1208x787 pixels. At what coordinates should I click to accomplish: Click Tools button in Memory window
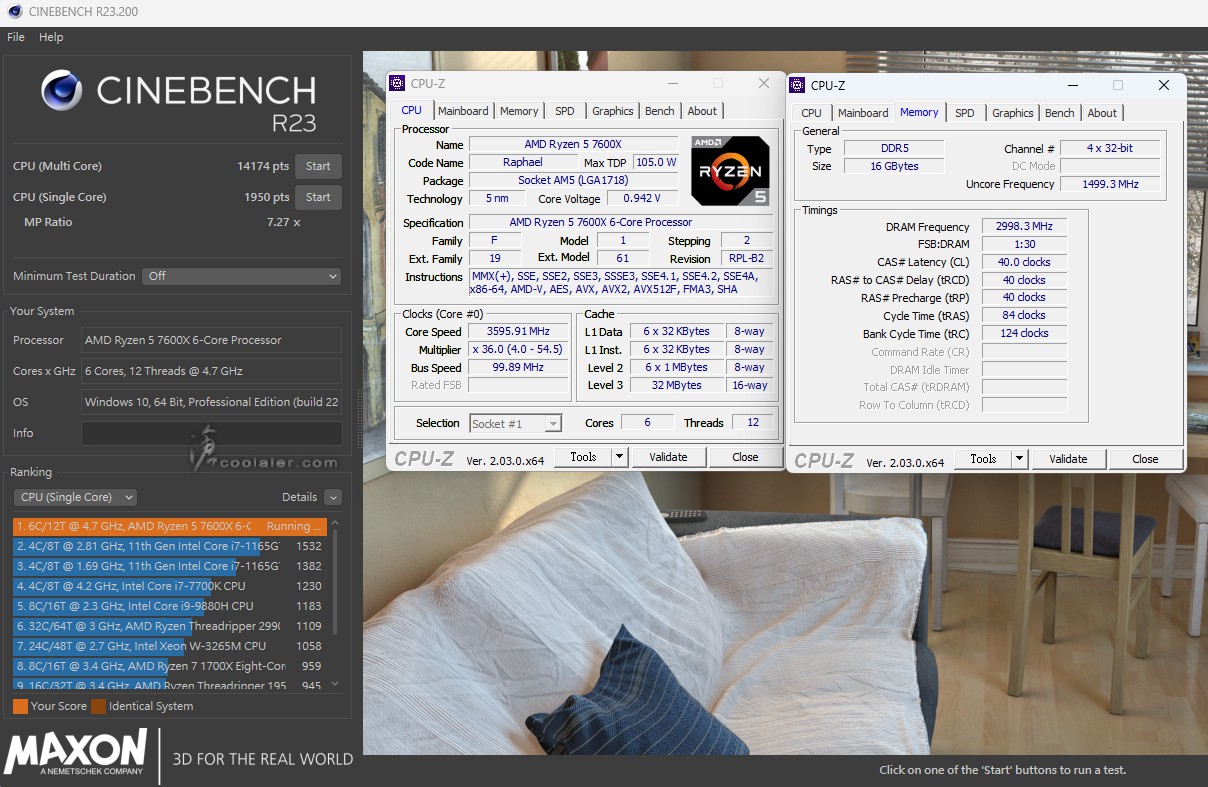983,459
